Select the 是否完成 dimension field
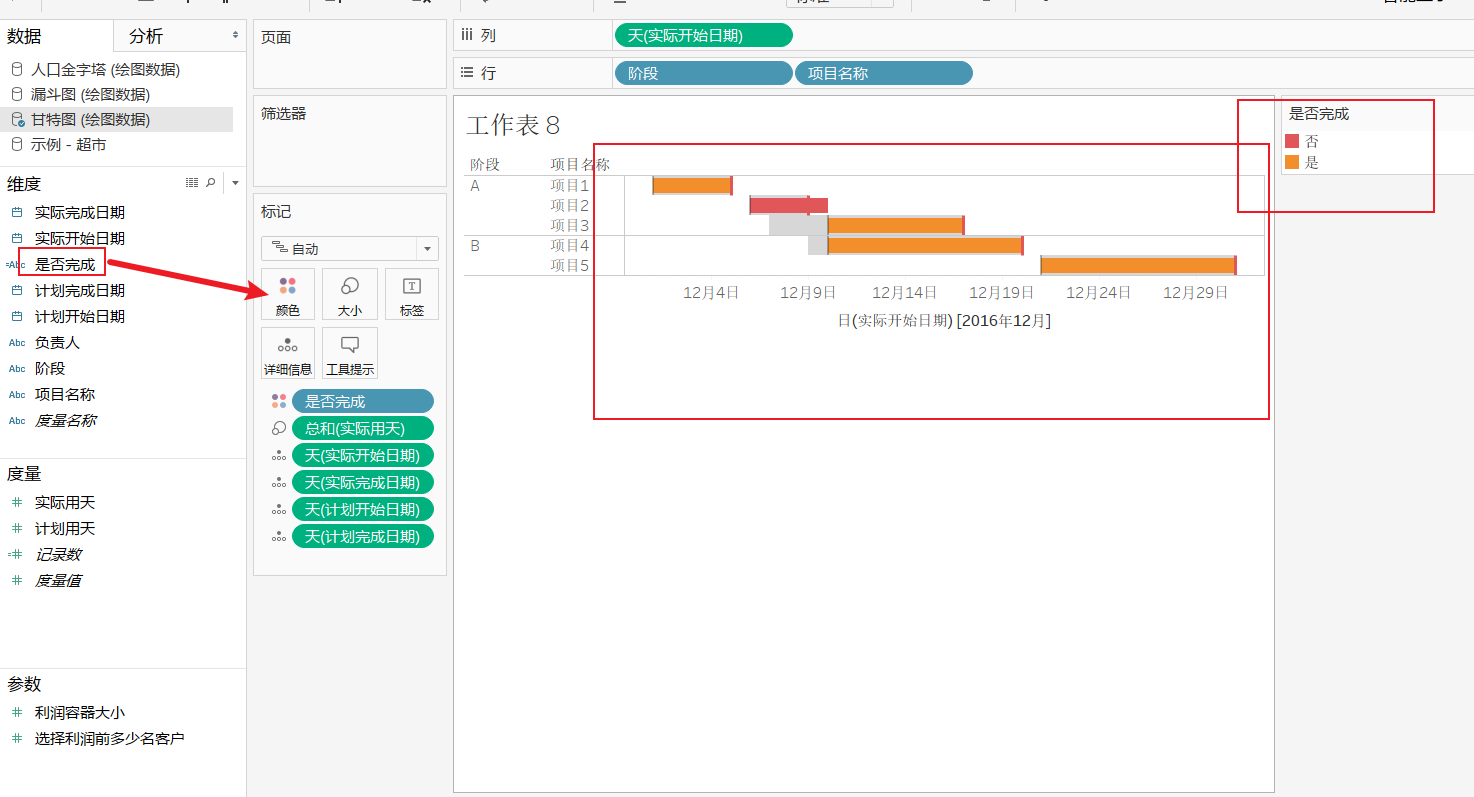 tap(65, 264)
